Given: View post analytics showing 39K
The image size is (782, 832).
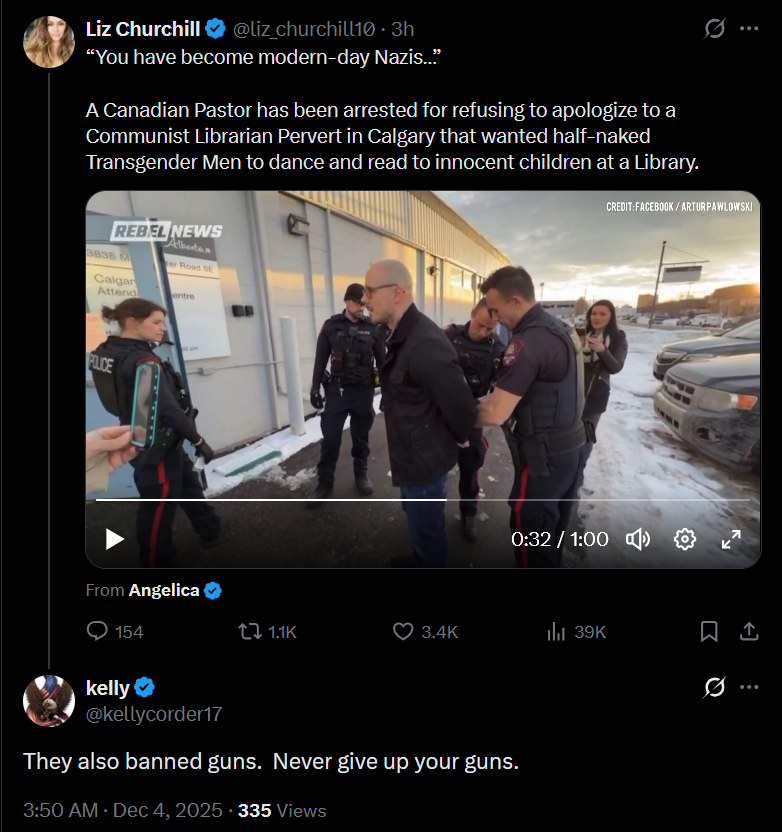Looking at the screenshot, I should click(557, 631).
